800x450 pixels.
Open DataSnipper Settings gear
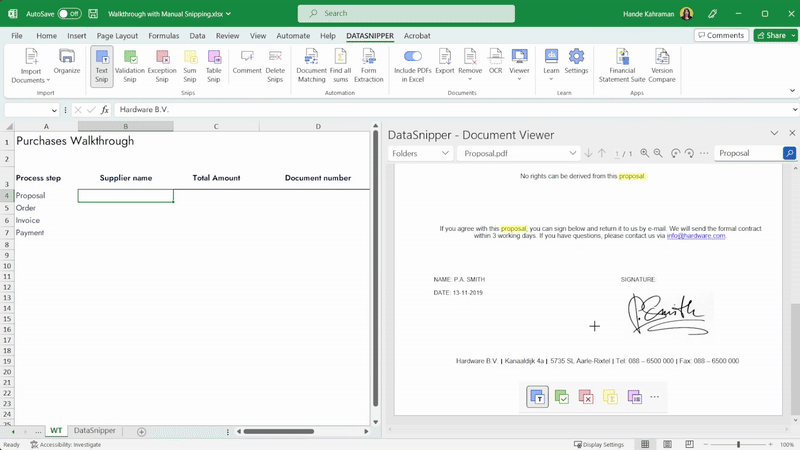576,61
